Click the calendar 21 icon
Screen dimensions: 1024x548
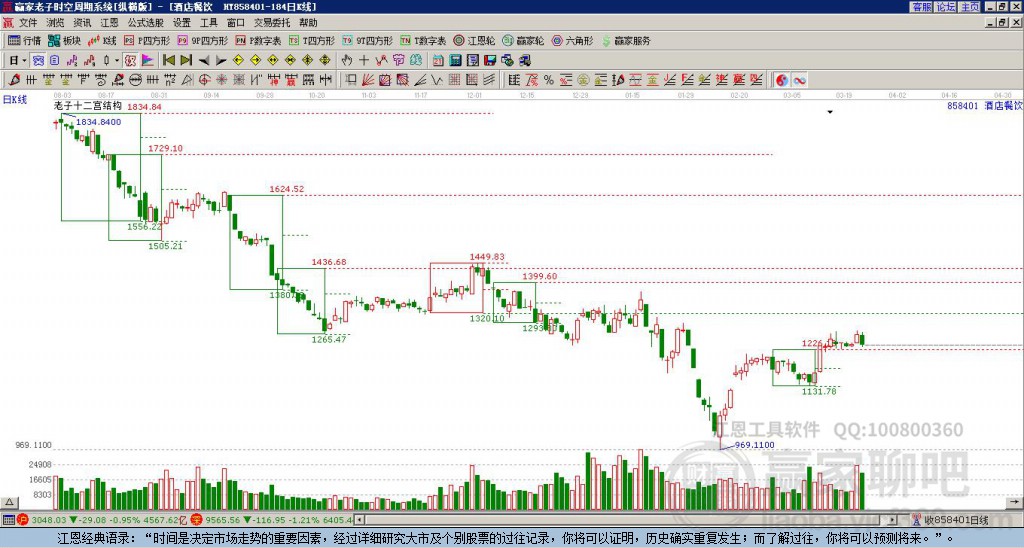(x=438, y=61)
